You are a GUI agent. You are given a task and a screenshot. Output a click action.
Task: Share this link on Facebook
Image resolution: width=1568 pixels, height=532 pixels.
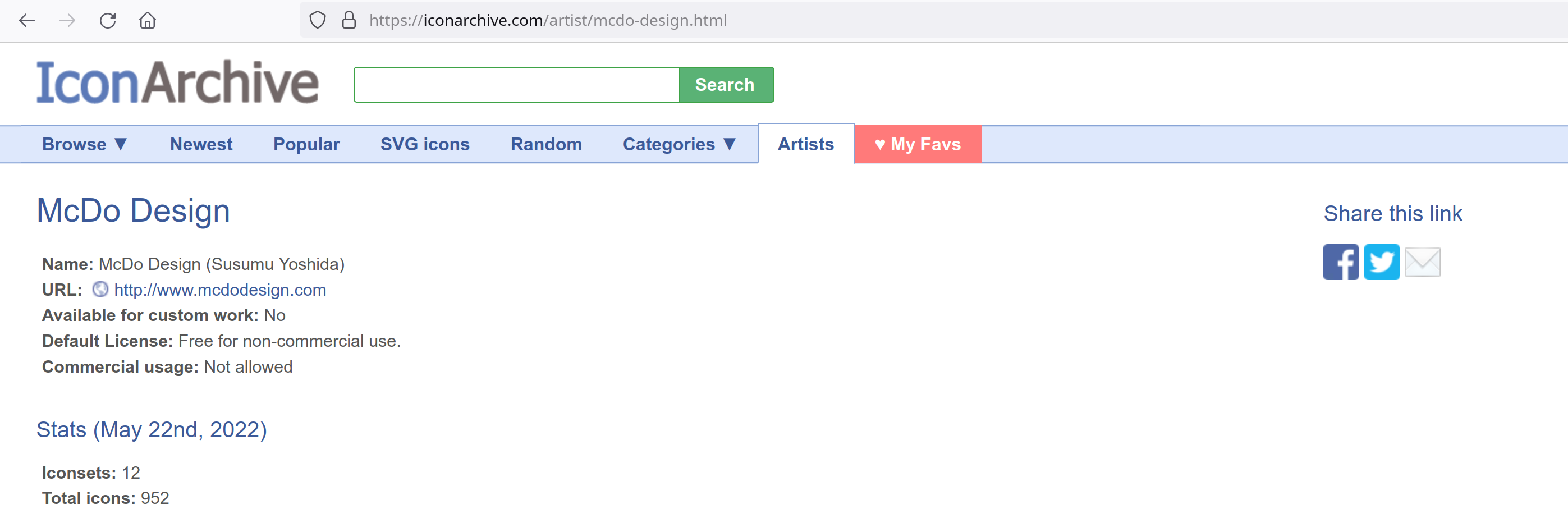[x=1340, y=262]
